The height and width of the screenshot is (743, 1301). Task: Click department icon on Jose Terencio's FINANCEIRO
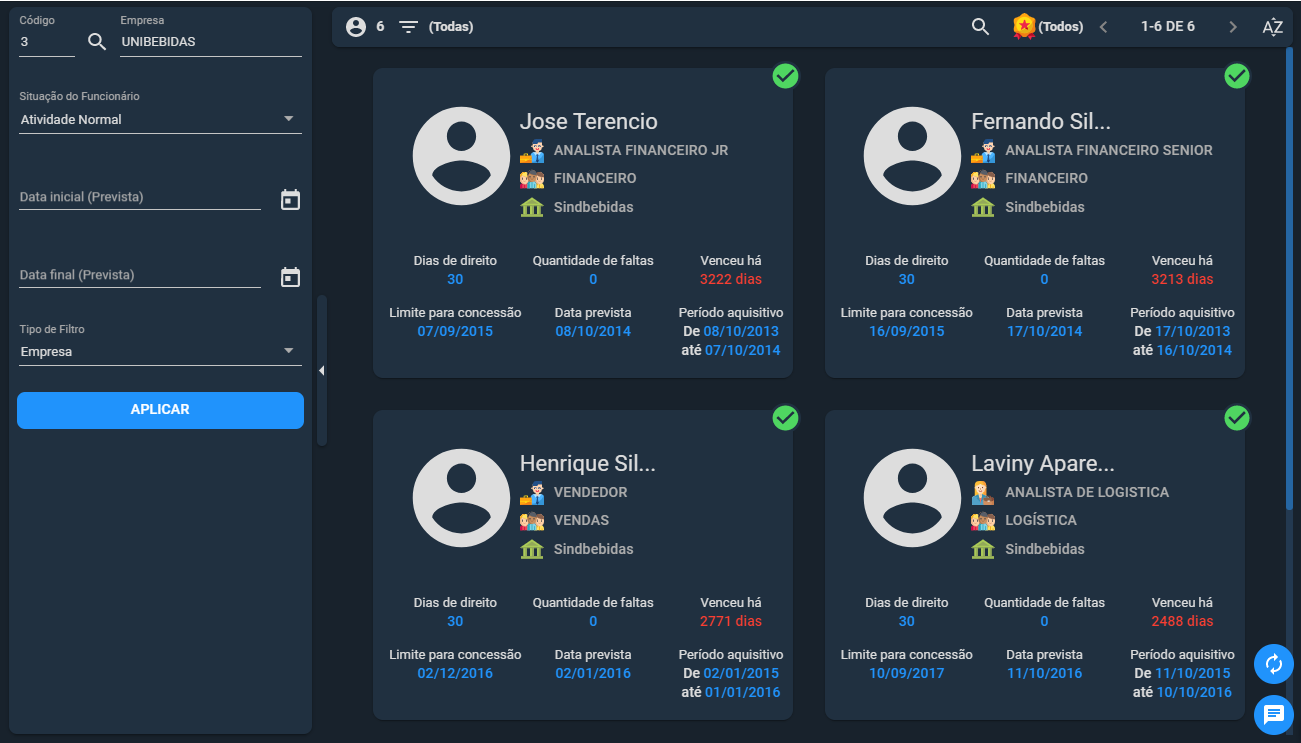(x=532, y=179)
